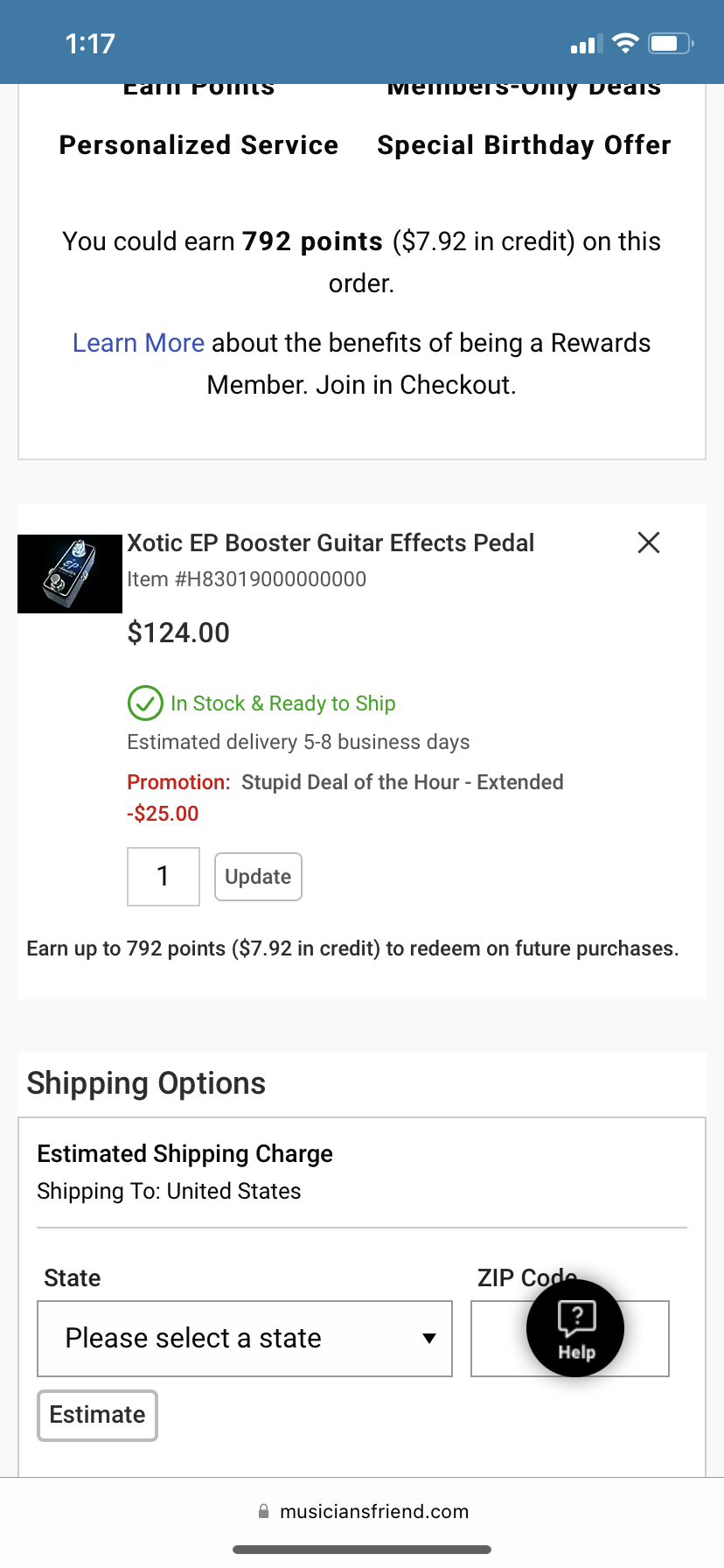Tap the battery indicator icon

(x=670, y=43)
